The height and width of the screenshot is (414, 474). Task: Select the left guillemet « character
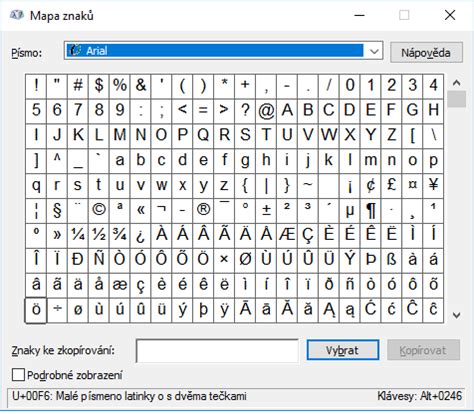[141, 210]
